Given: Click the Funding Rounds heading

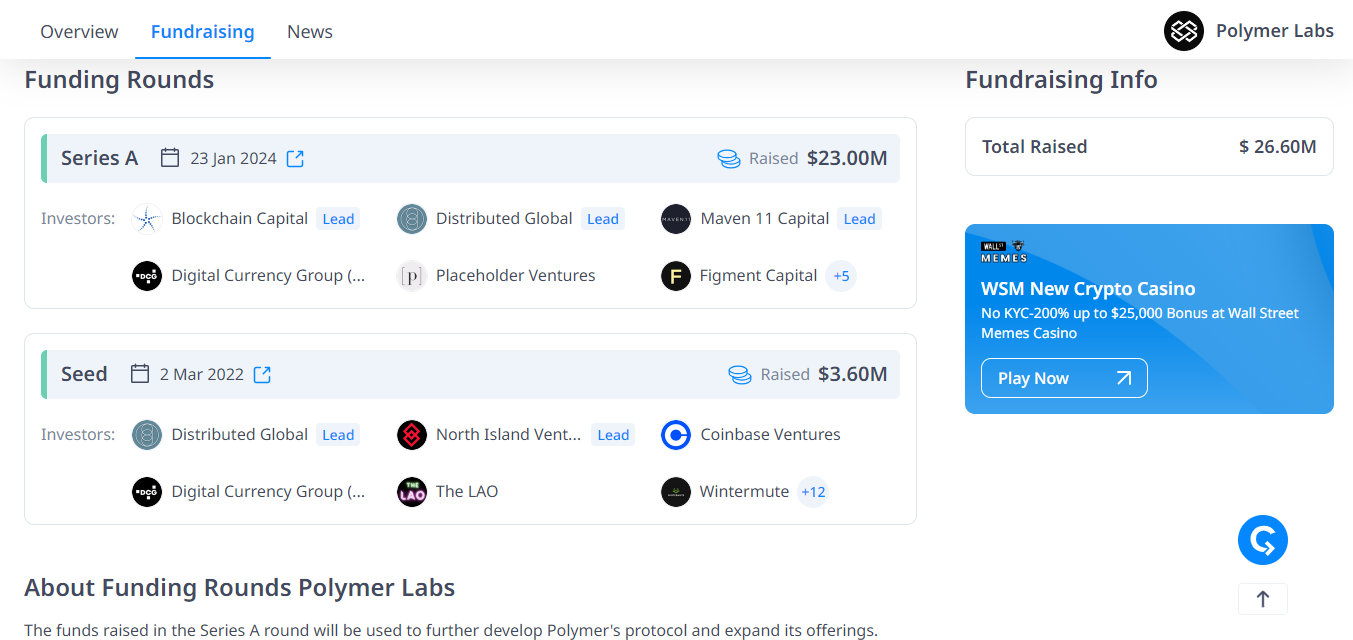Looking at the screenshot, I should click(119, 80).
